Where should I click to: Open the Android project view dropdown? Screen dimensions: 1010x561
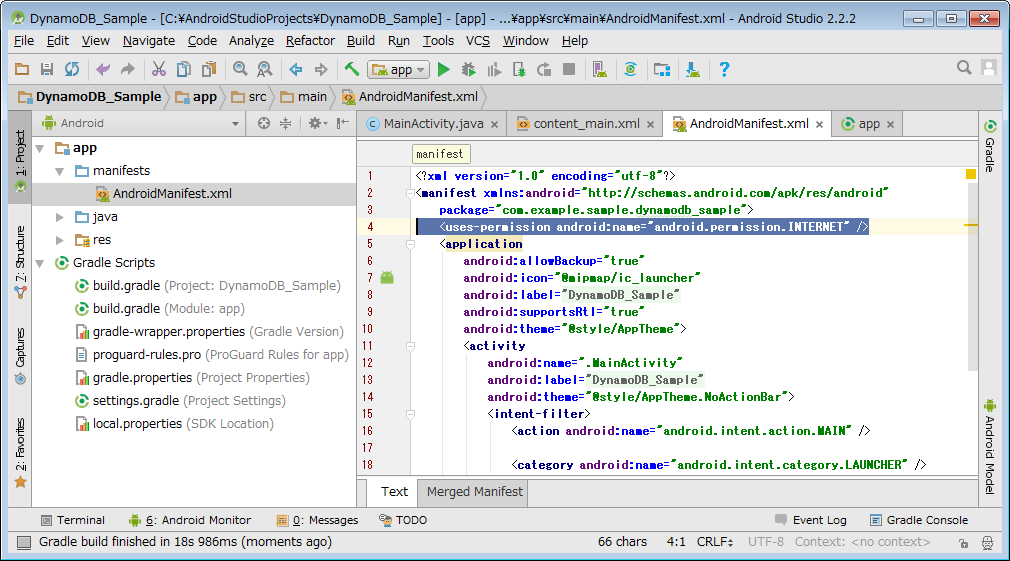tap(140, 123)
